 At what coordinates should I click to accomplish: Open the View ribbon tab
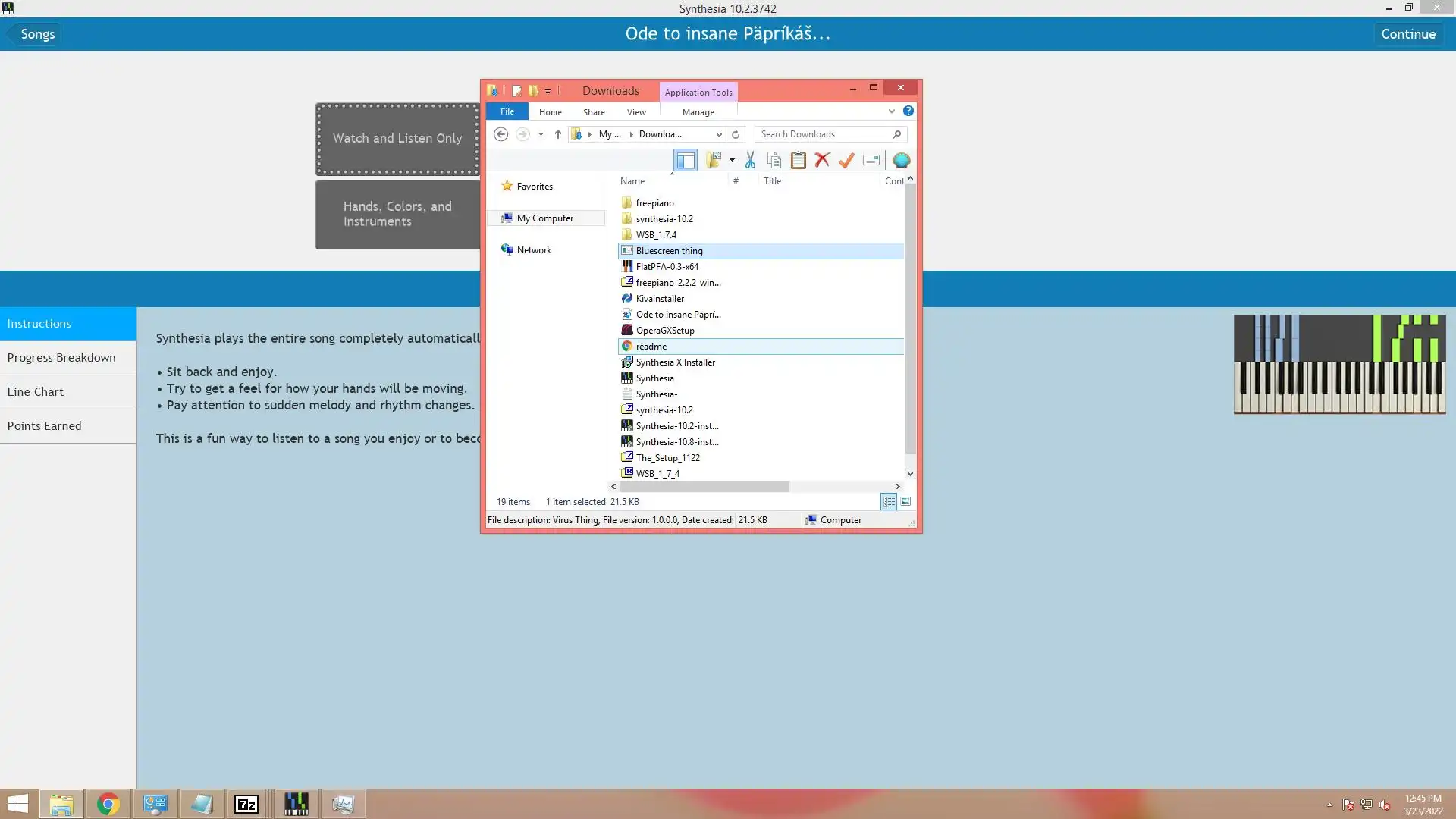click(x=636, y=112)
